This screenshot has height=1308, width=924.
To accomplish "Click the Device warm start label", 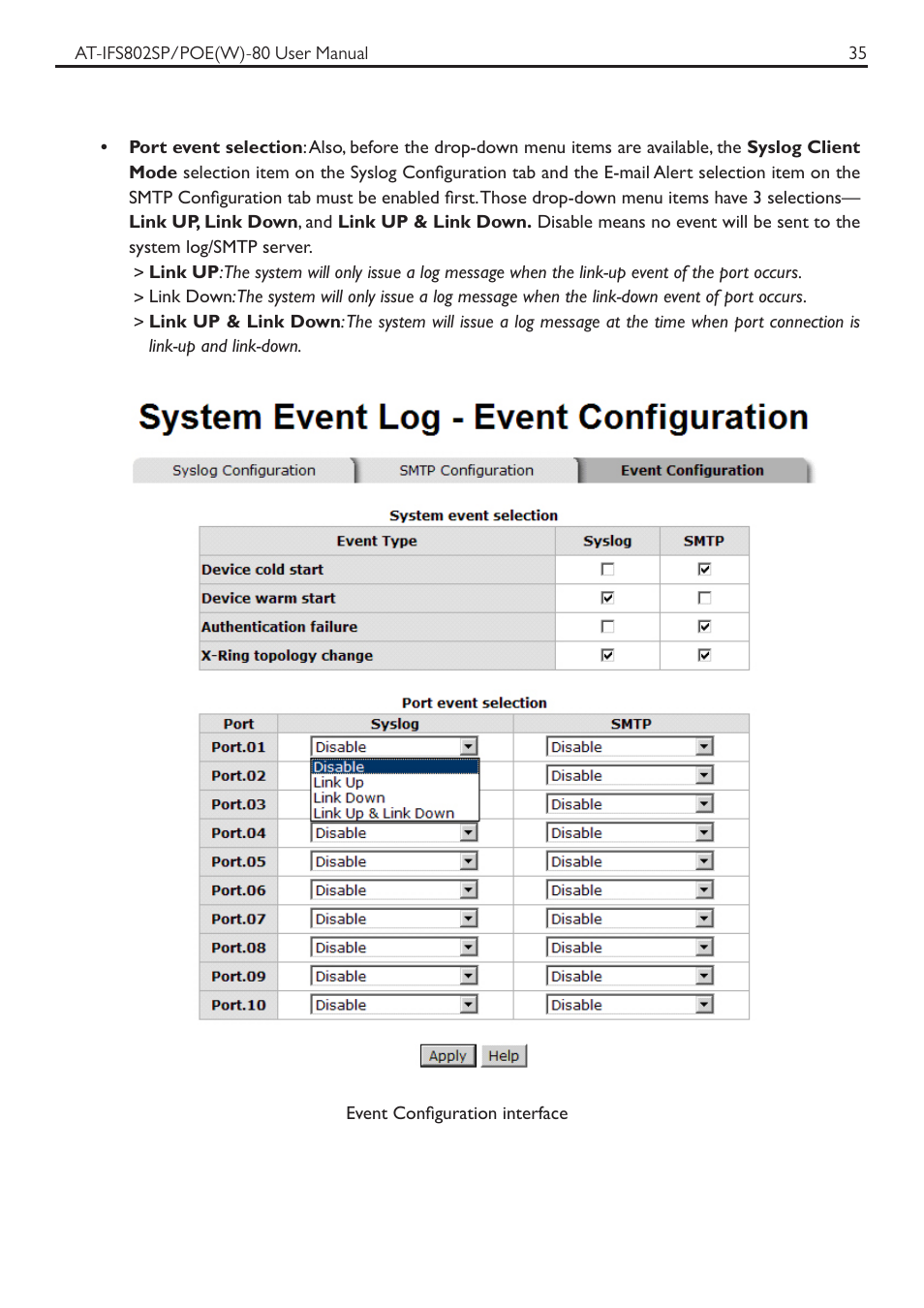I will click(x=268, y=598).
